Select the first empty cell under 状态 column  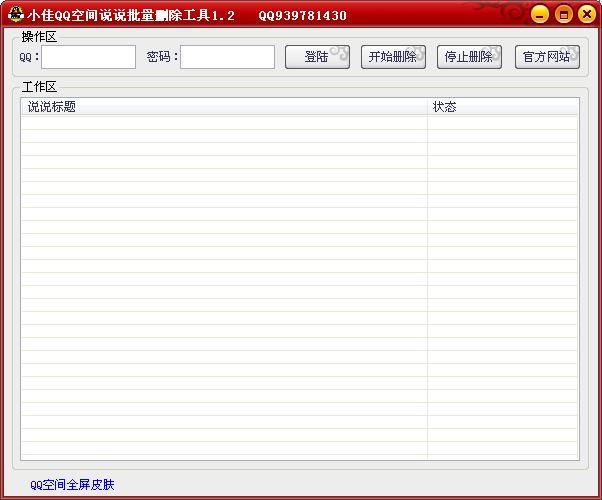tap(503, 123)
